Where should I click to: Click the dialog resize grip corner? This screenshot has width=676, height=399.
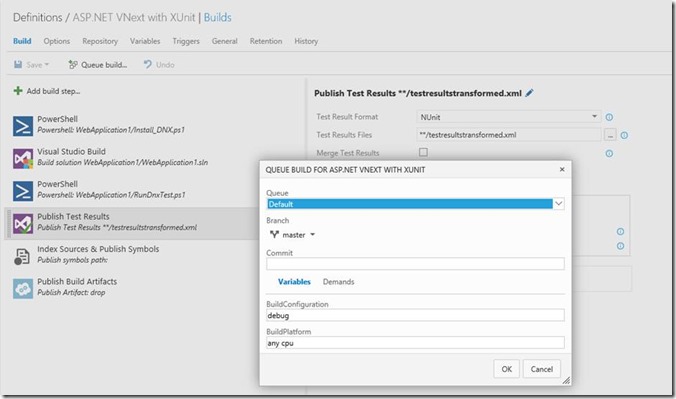tap(566, 380)
